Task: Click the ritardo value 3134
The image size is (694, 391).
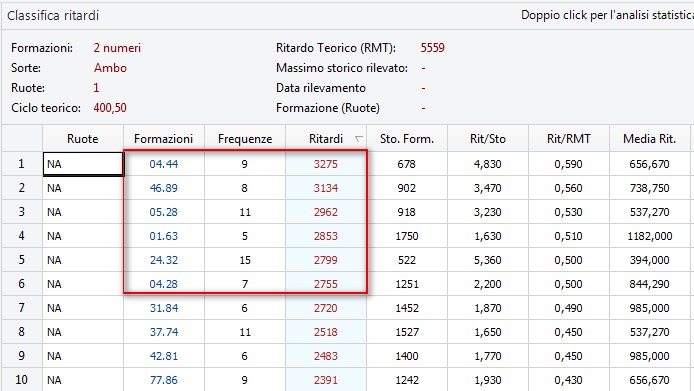Action: pyautogui.click(x=326, y=188)
